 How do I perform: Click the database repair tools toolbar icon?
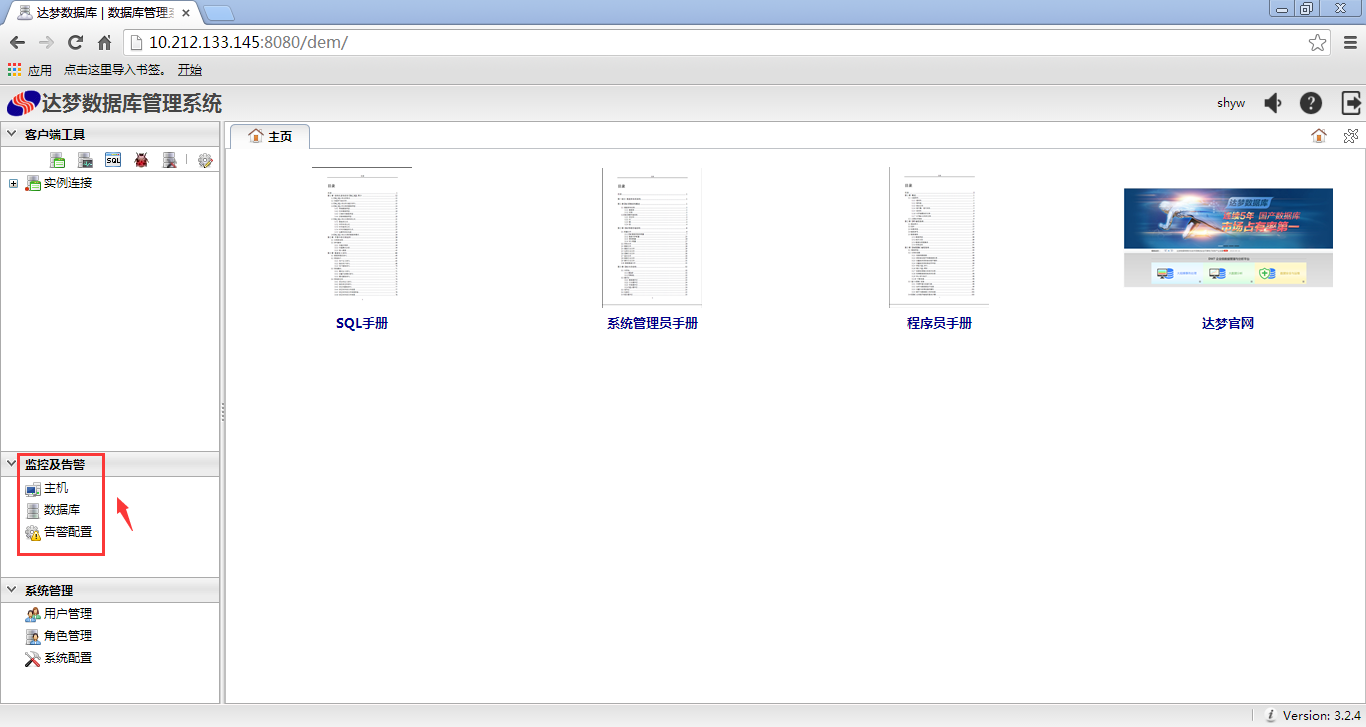tap(170, 160)
